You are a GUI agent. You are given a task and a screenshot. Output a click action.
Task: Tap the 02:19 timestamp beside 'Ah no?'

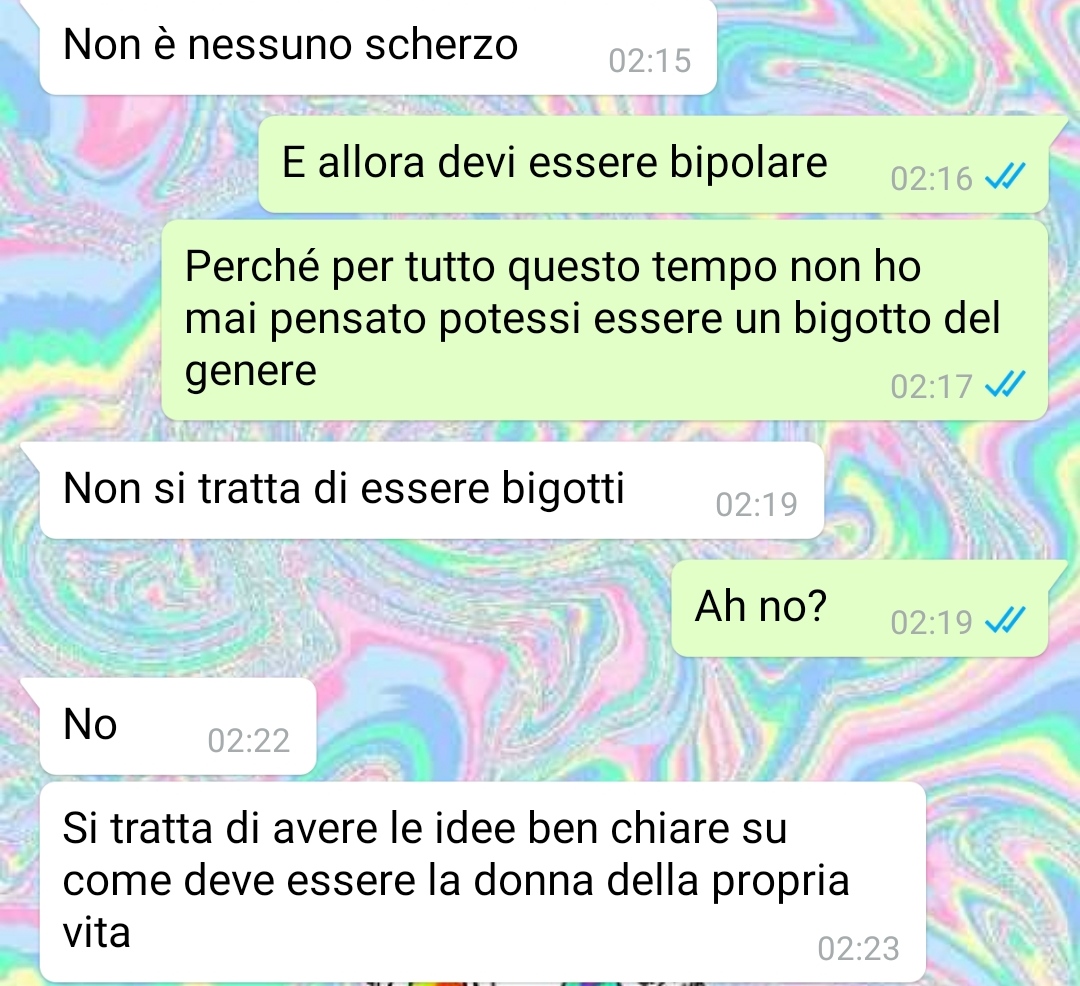point(931,622)
